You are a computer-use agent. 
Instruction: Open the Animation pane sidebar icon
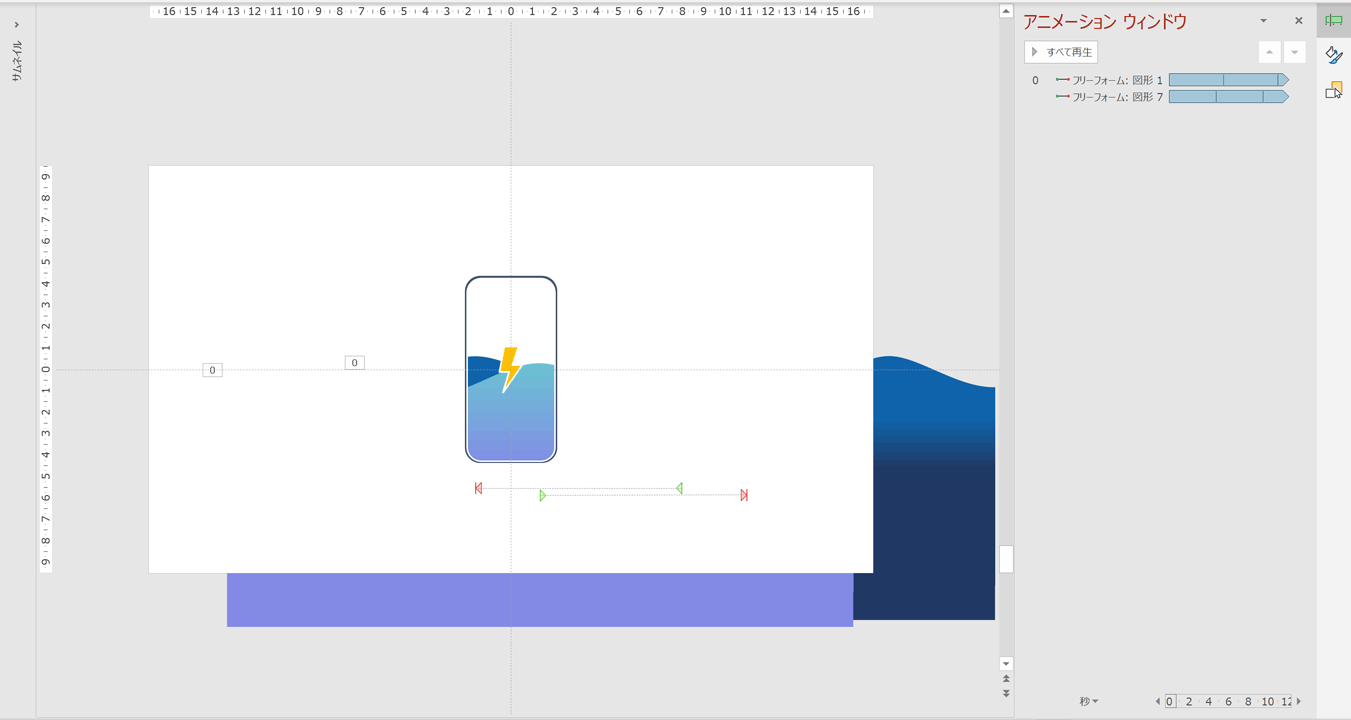(x=1333, y=20)
